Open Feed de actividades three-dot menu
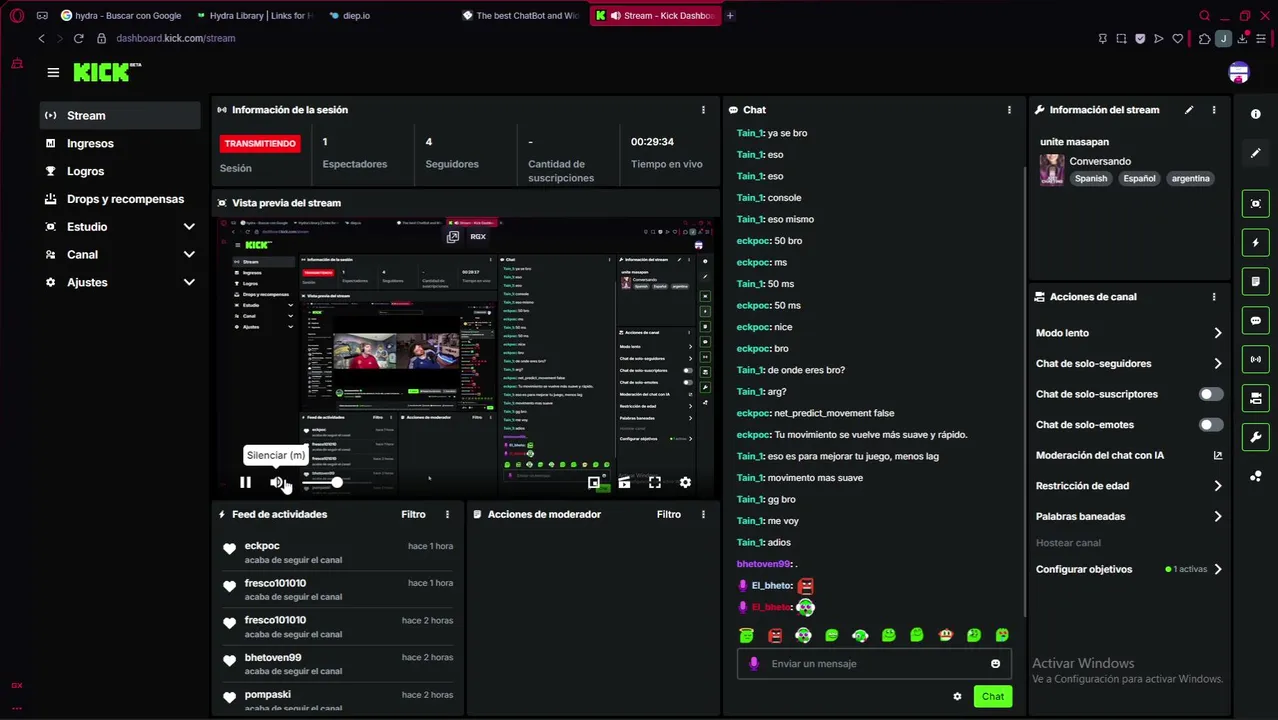 pyautogui.click(x=447, y=514)
